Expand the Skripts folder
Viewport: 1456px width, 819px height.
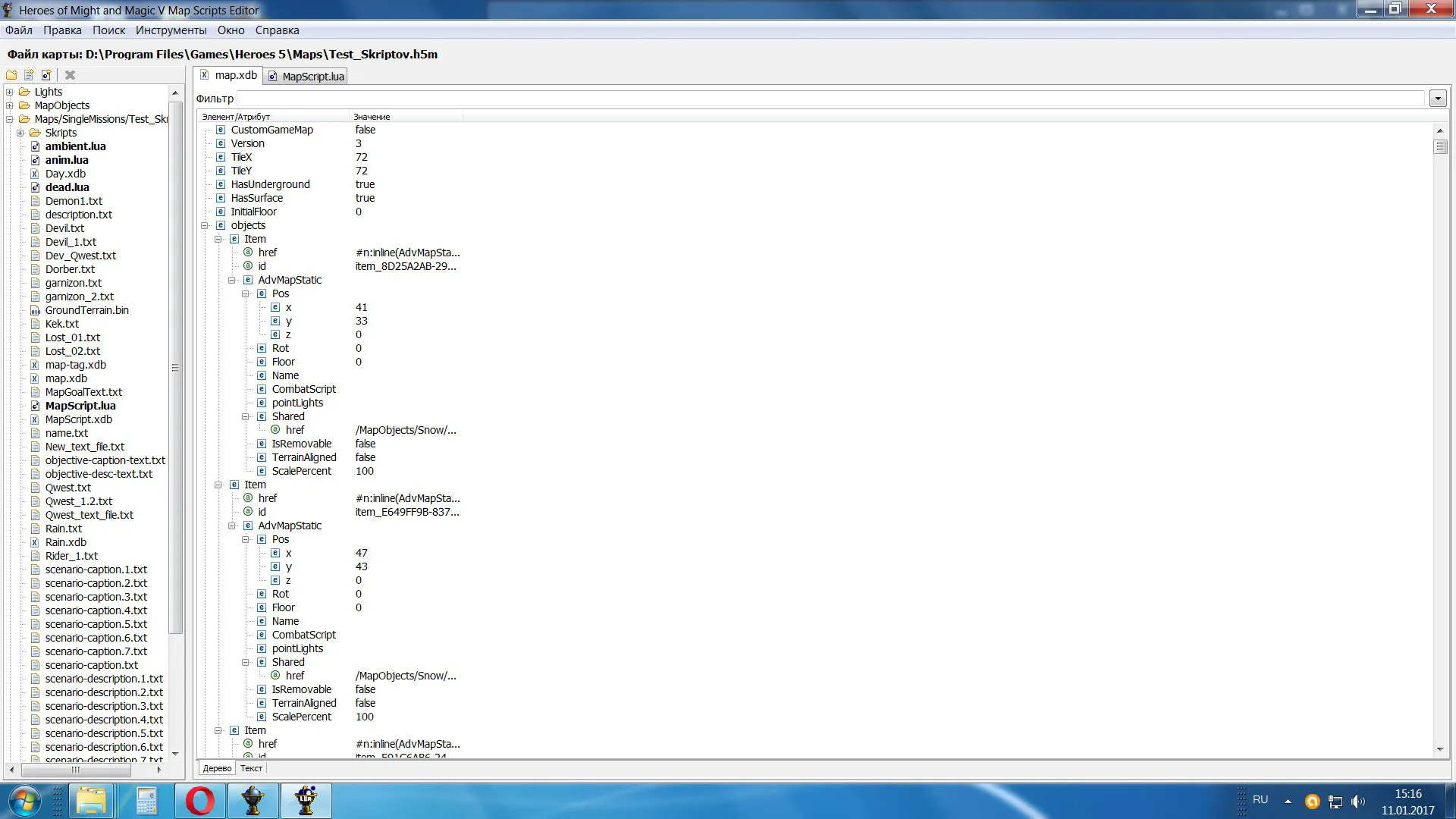coord(20,133)
